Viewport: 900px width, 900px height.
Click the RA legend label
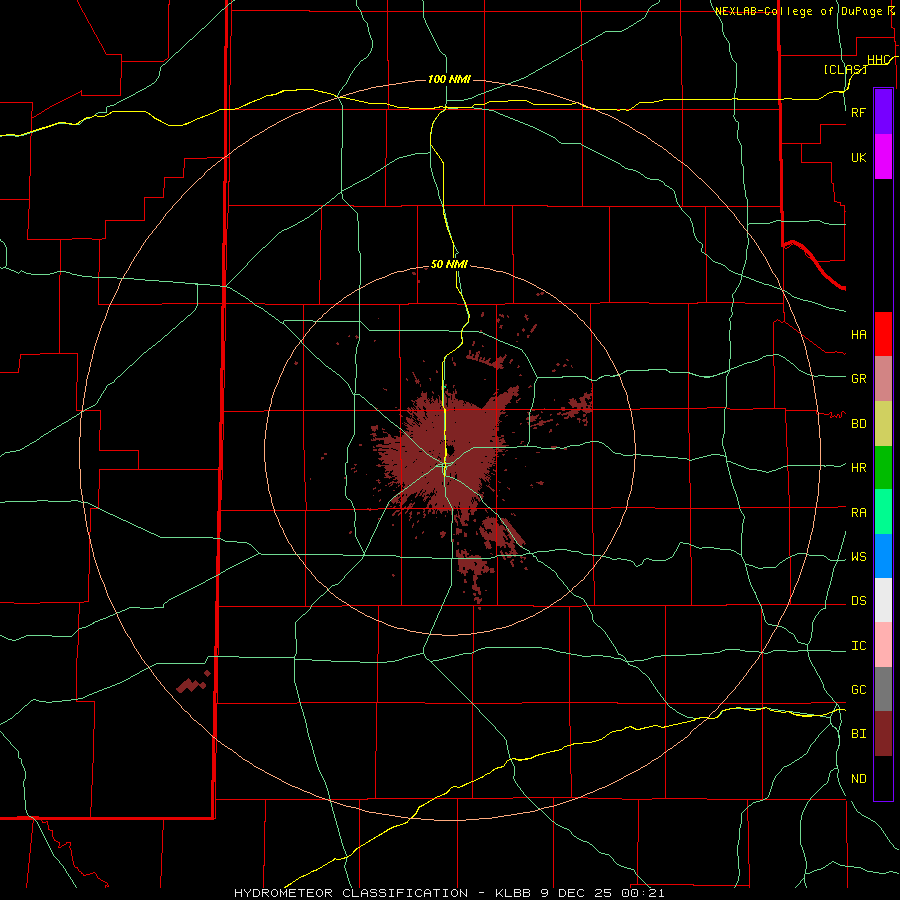click(858, 513)
